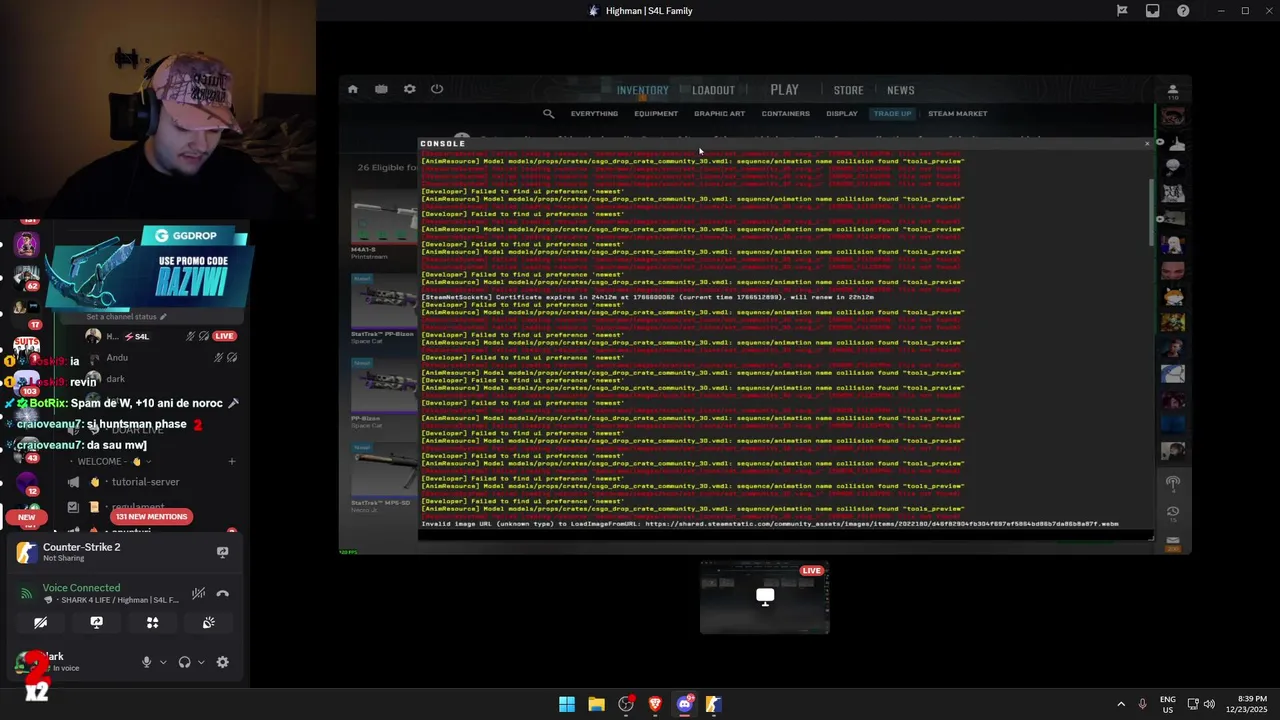Open the STEAM MARKET filter

click(x=957, y=114)
